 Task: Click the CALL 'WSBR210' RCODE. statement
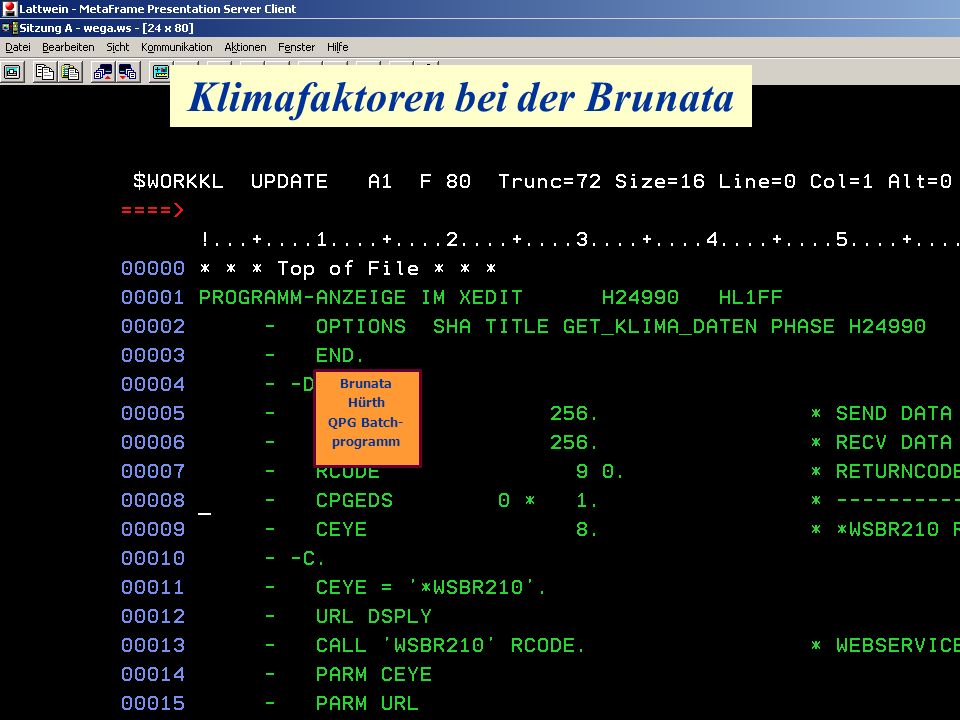(x=451, y=645)
